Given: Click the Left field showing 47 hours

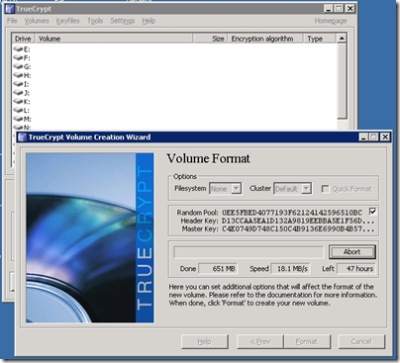Looking at the screenshot, I should click(356, 269).
